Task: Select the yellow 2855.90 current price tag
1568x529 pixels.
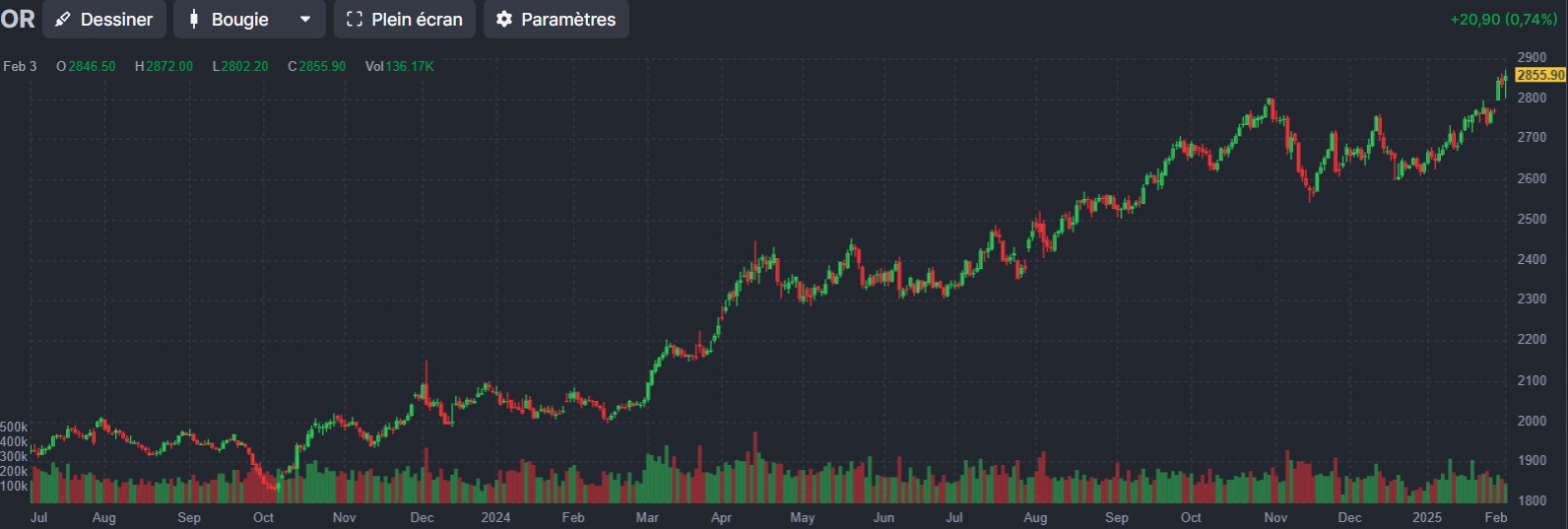Action: coord(1540,75)
